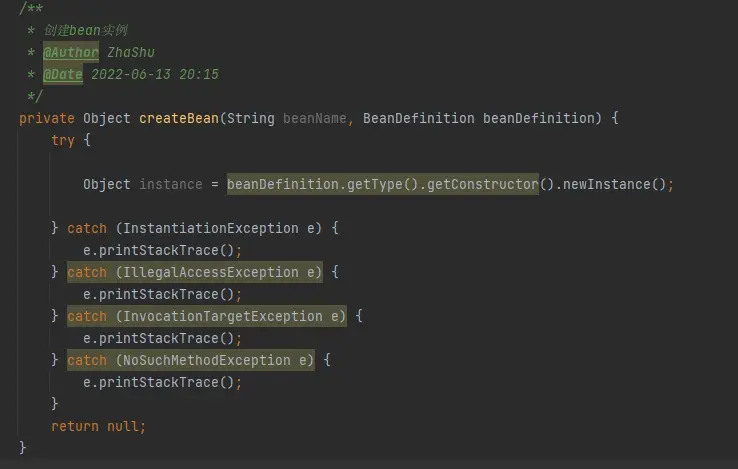The width and height of the screenshot is (738, 469).
Task: Place cursor on the return null statement
Action: [98, 426]
